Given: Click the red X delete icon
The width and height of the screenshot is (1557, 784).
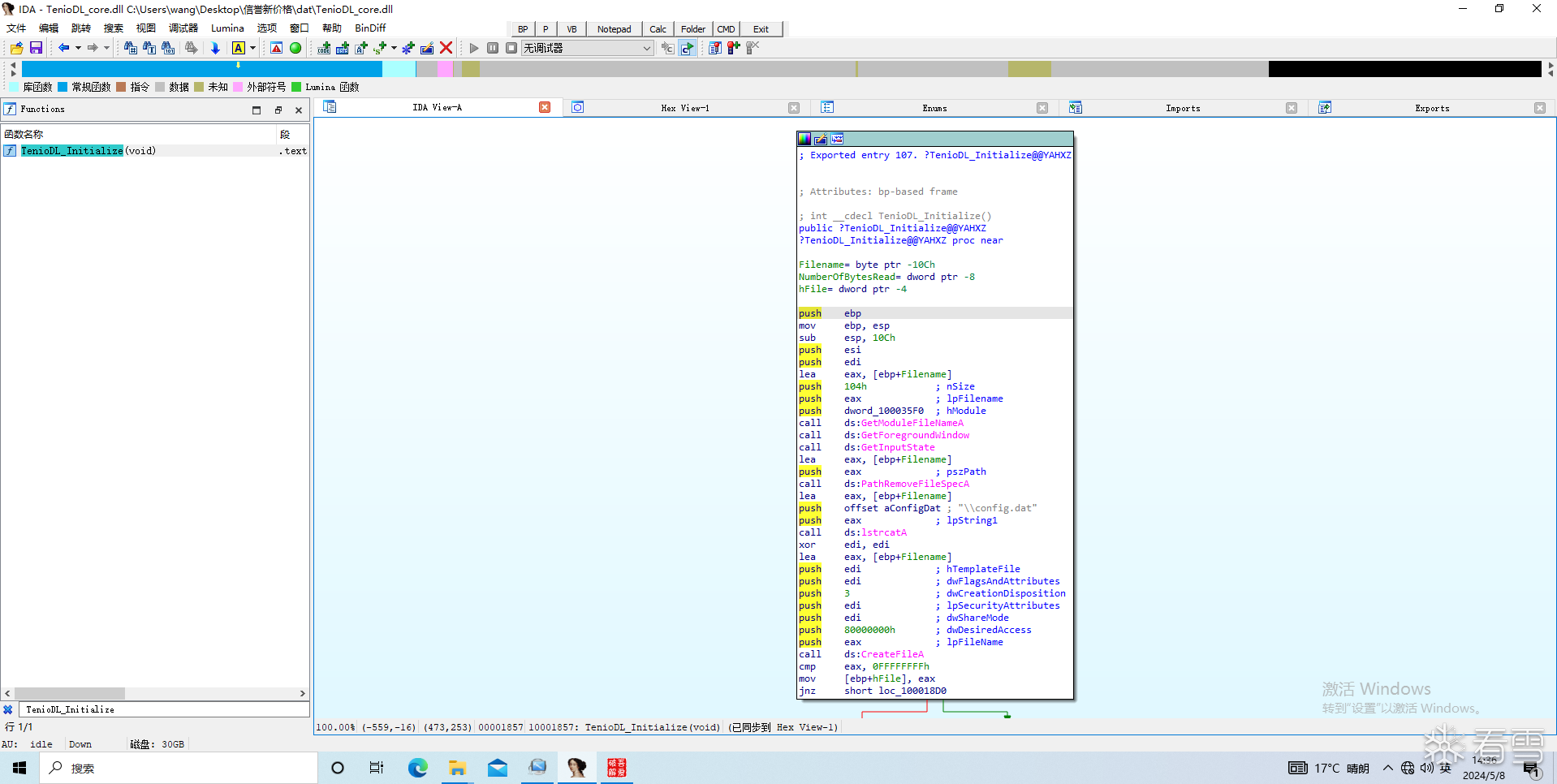Looking at the screenshot, I should (x=446, y=48).
